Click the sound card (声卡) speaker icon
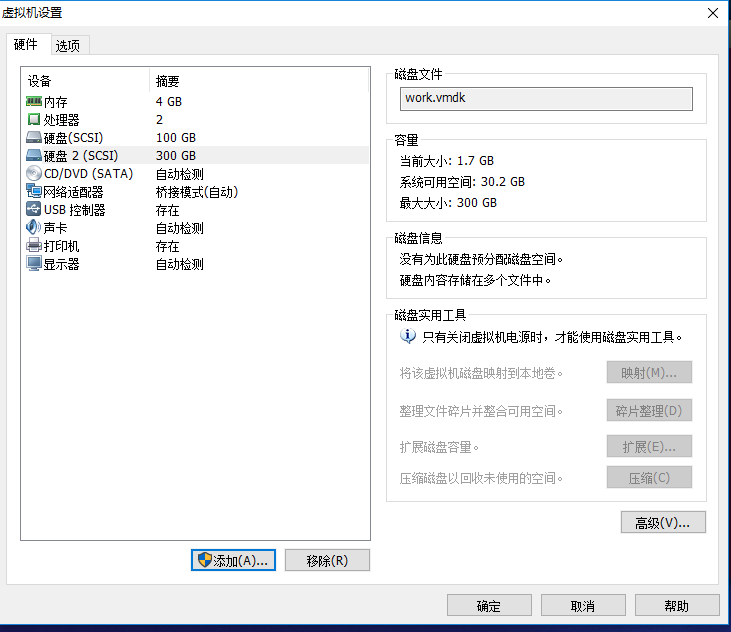Image resolution: width=731 pixels, height=632 pixels. click(x=34, y=227)
